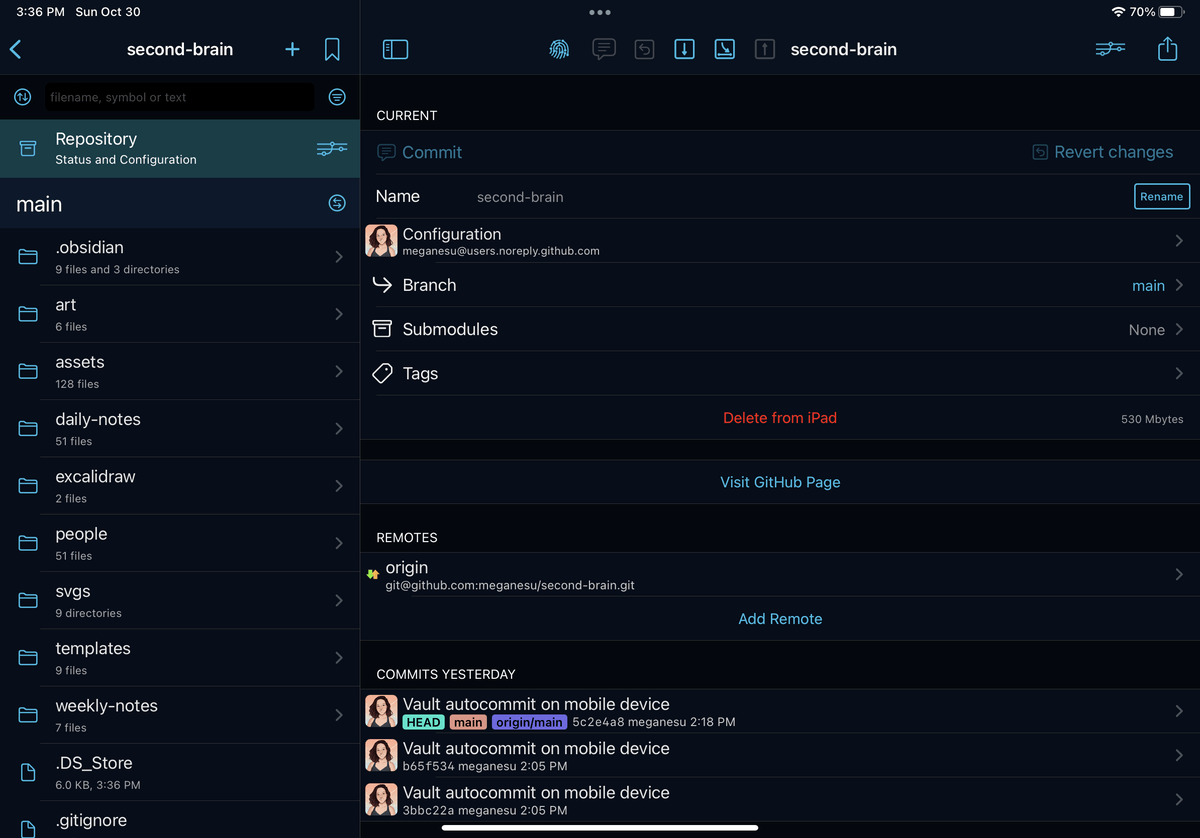Image resolution: width=1200 pixels, height=838 pixels.
Task: Tap Visit GitHub Page
Action: pos(780,482)
